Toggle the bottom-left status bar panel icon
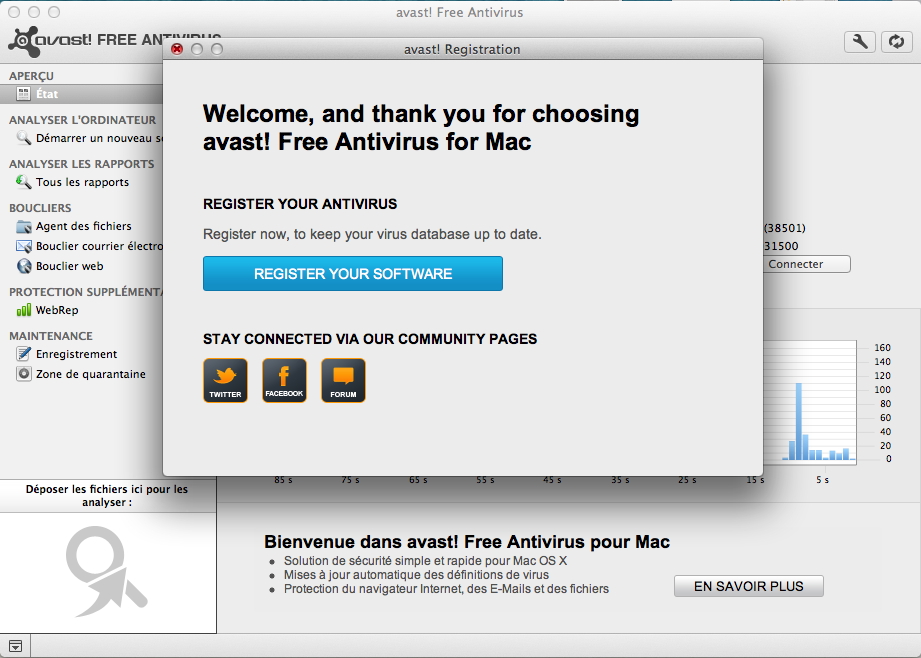The height and width of the screenshot is (658, 921). point(15,646)
